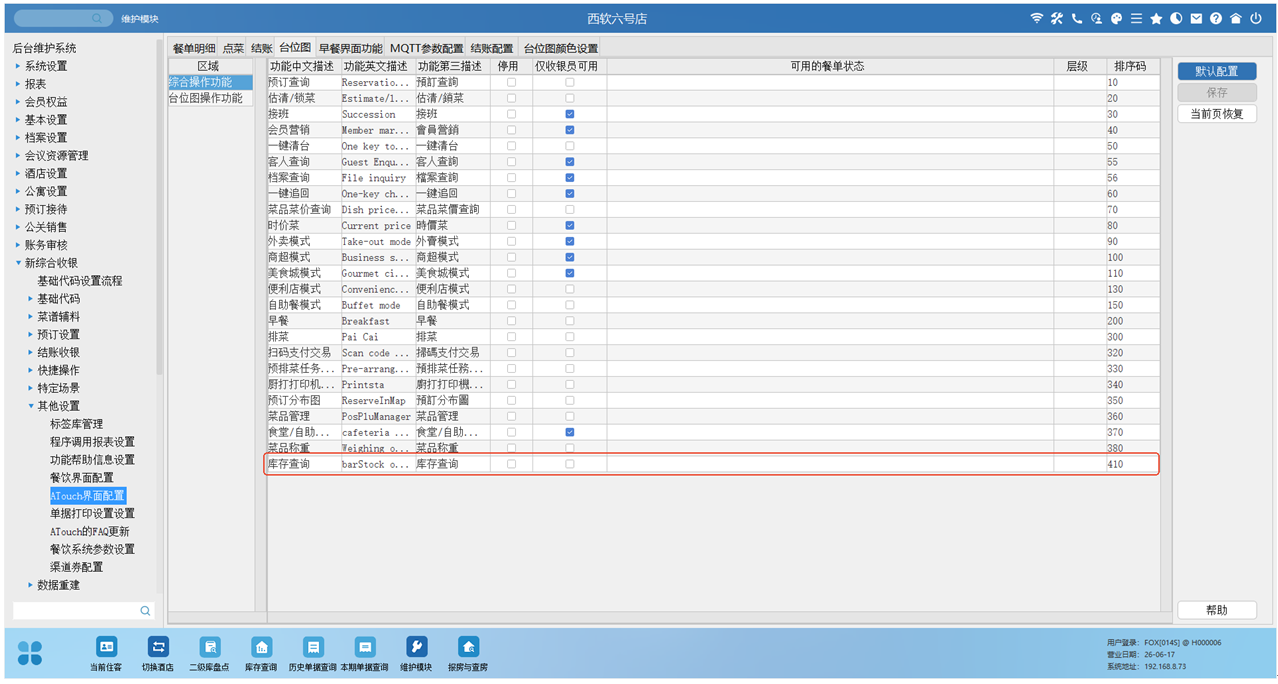Open 切换酒店 icon in bottom bar
Screen dimensions: 1278x684
click(x=158, y=646)
